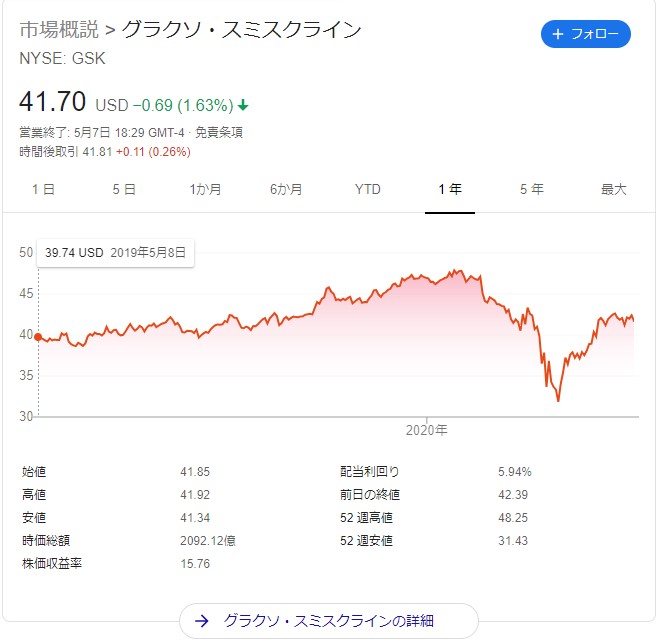Show the 最大 maximum range chart
The image size is (670, 642).
[x=614, y=189]
